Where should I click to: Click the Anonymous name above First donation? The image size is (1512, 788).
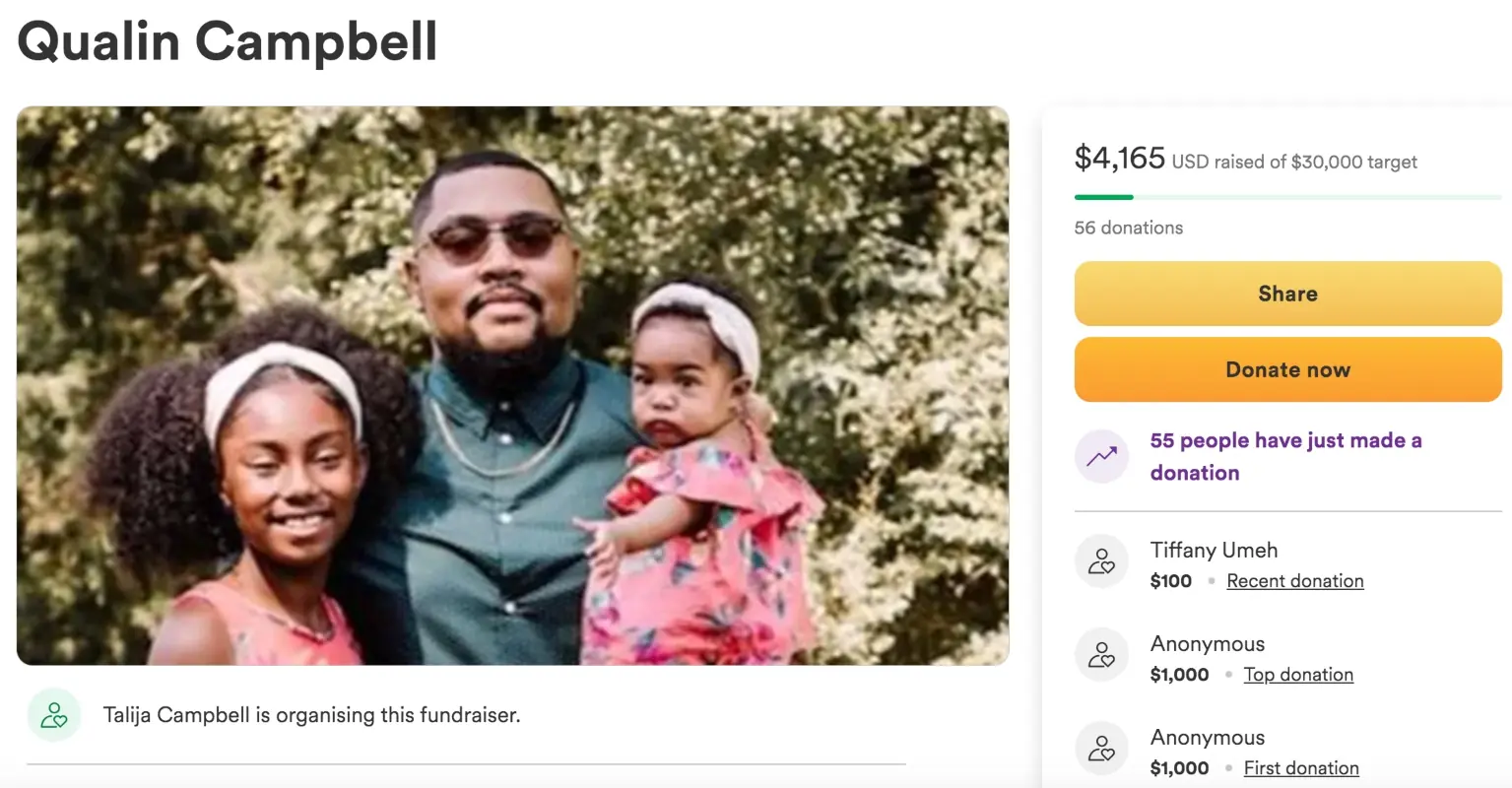[x=1207, y=737]
